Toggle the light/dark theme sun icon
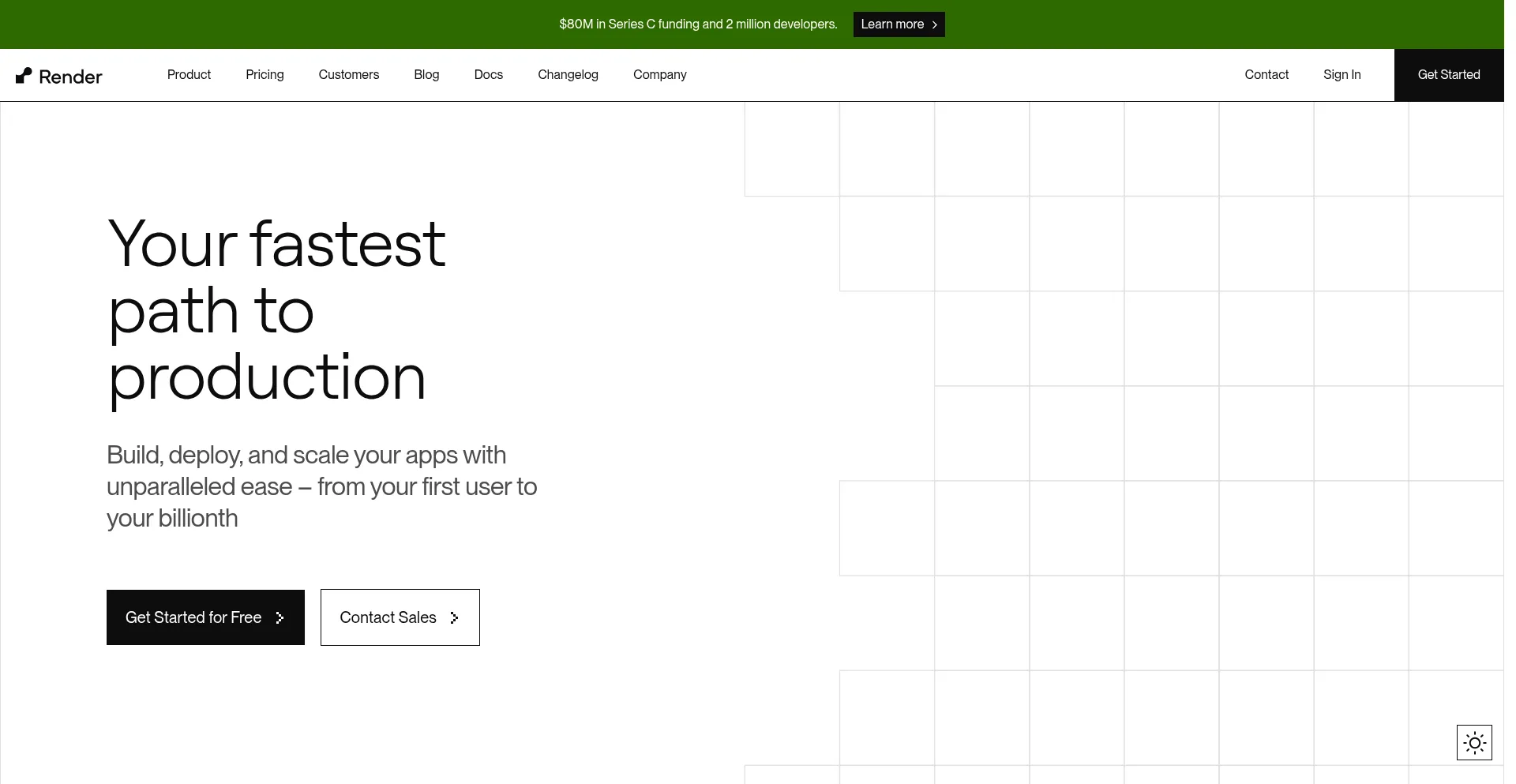1516x784 pixels. (1474, 743)
